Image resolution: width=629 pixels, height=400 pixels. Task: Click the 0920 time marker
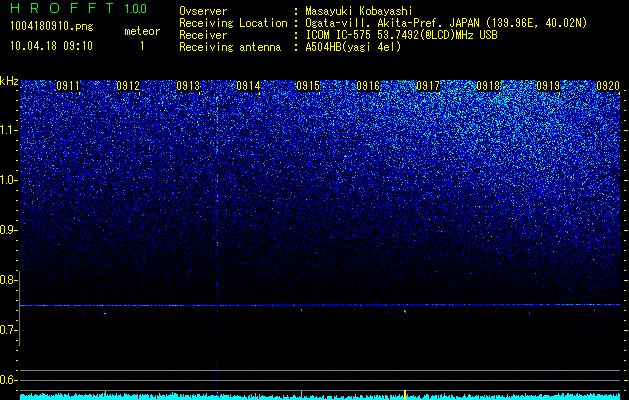pos(608,85)
